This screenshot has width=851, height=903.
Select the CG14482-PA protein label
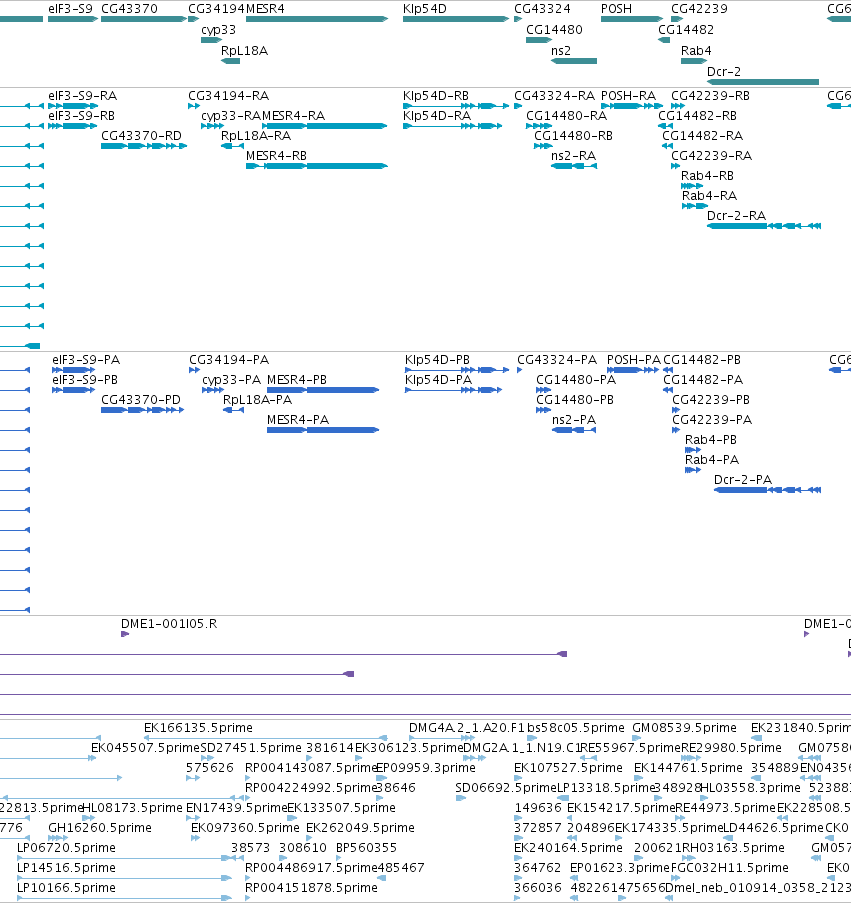pos(703,380)
